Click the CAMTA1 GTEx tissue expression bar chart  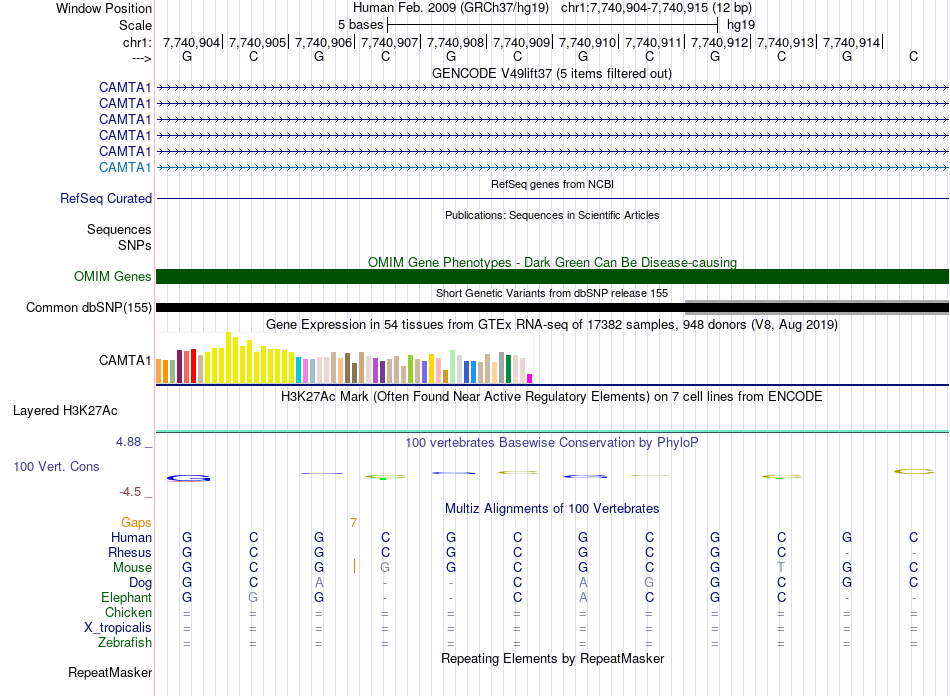(344, 357)
